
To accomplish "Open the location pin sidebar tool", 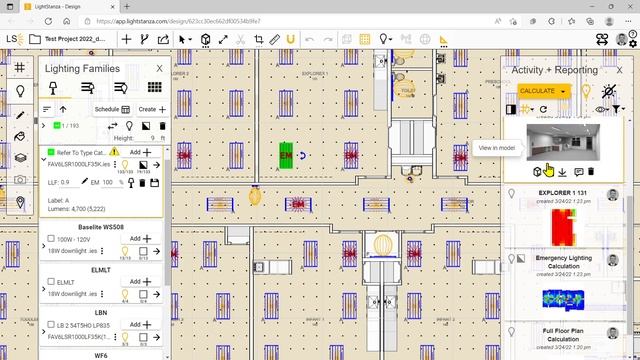I will pyautogui.click(x=20, y=202).
